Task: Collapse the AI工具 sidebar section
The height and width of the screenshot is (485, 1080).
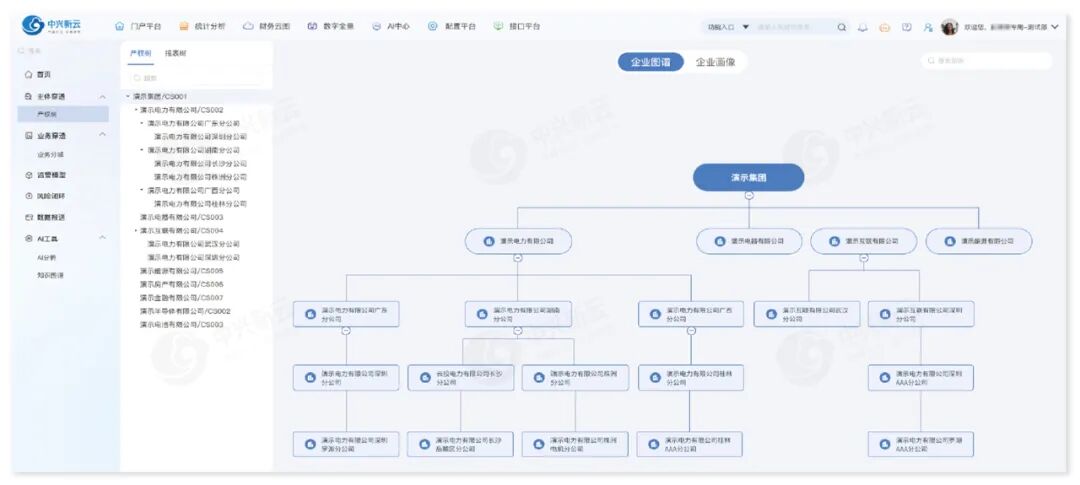Action: [102, 238]
